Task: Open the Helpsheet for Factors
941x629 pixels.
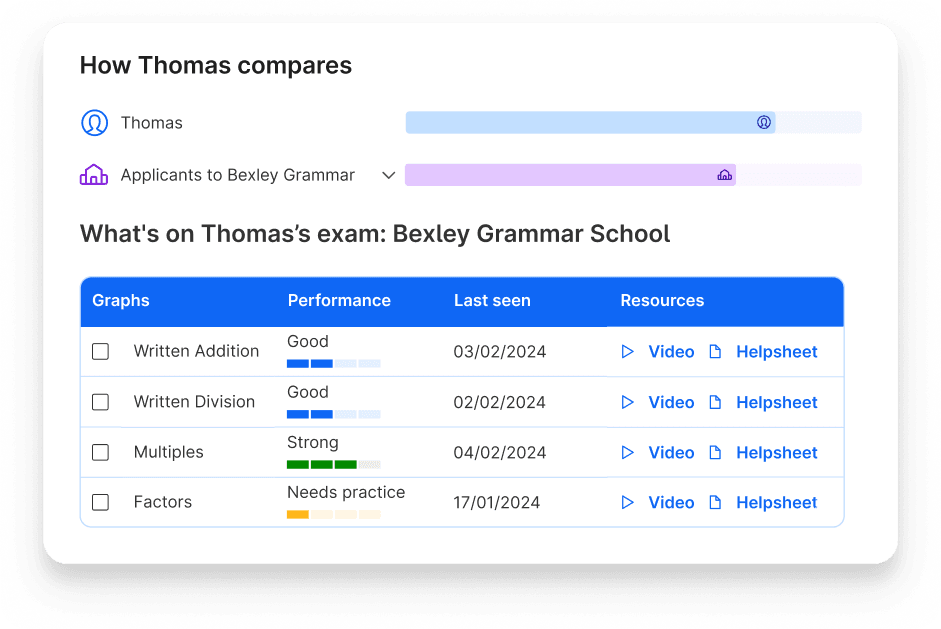Action: 777,502
